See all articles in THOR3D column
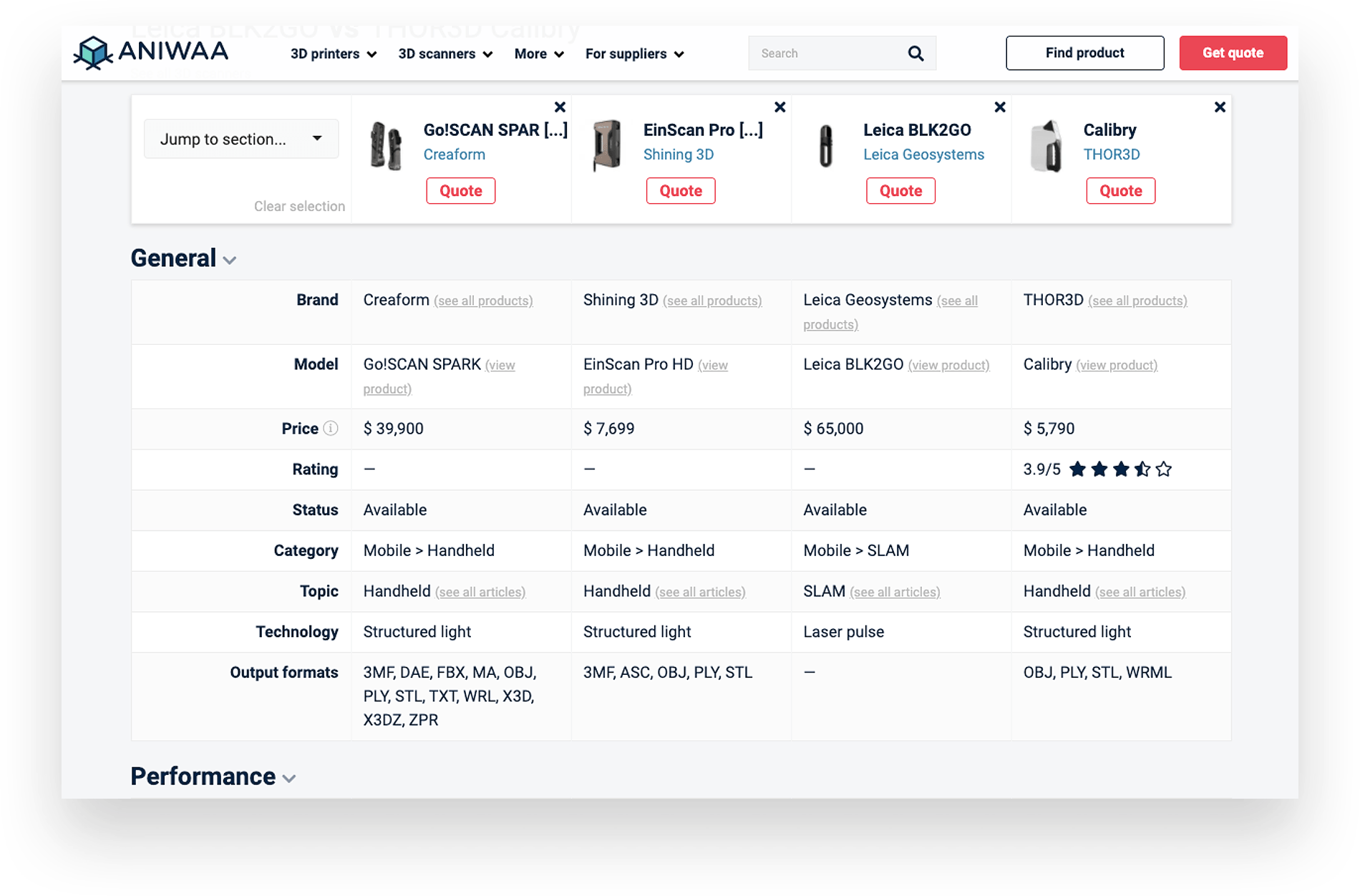 1140,592
